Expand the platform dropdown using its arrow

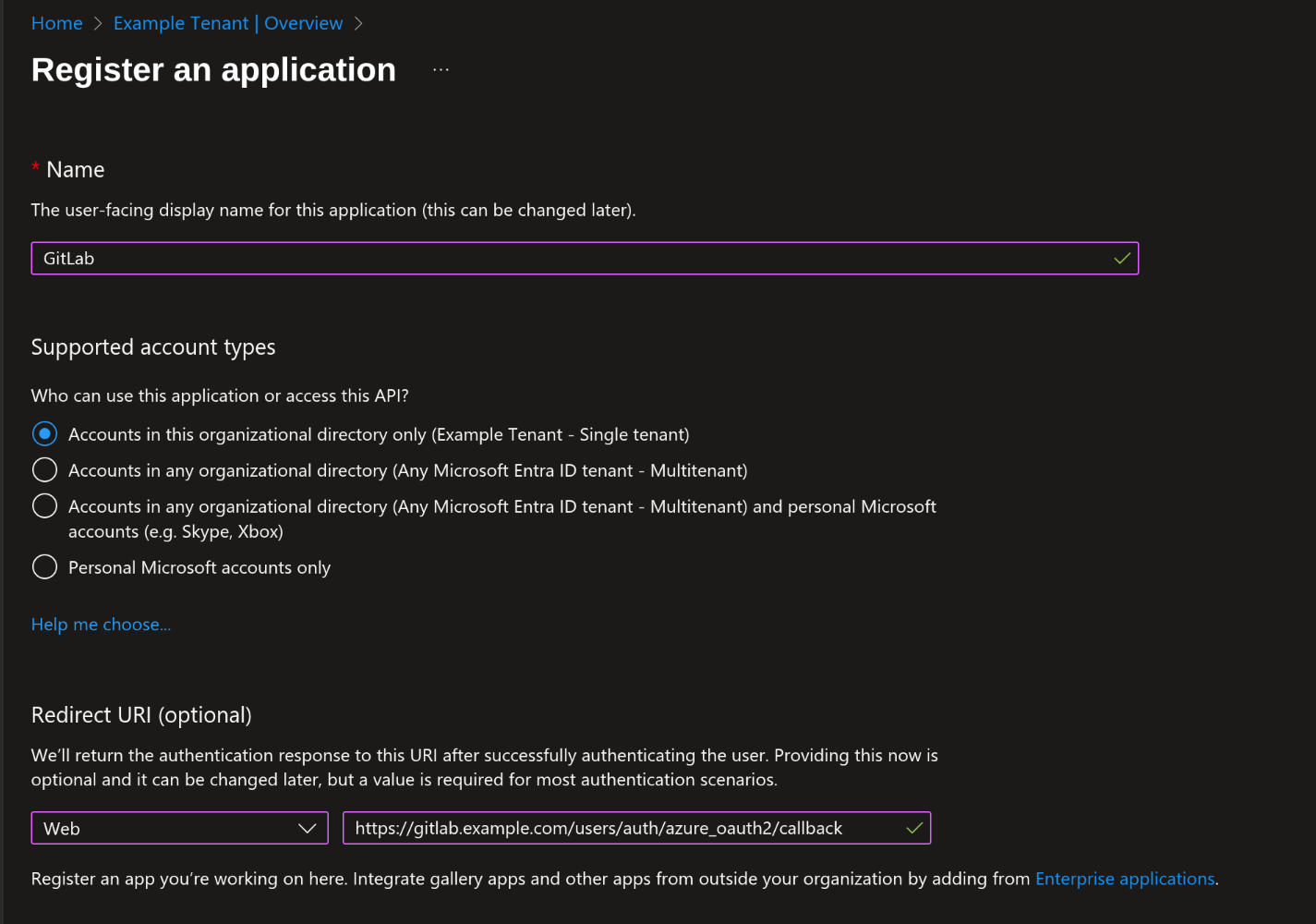308,828
